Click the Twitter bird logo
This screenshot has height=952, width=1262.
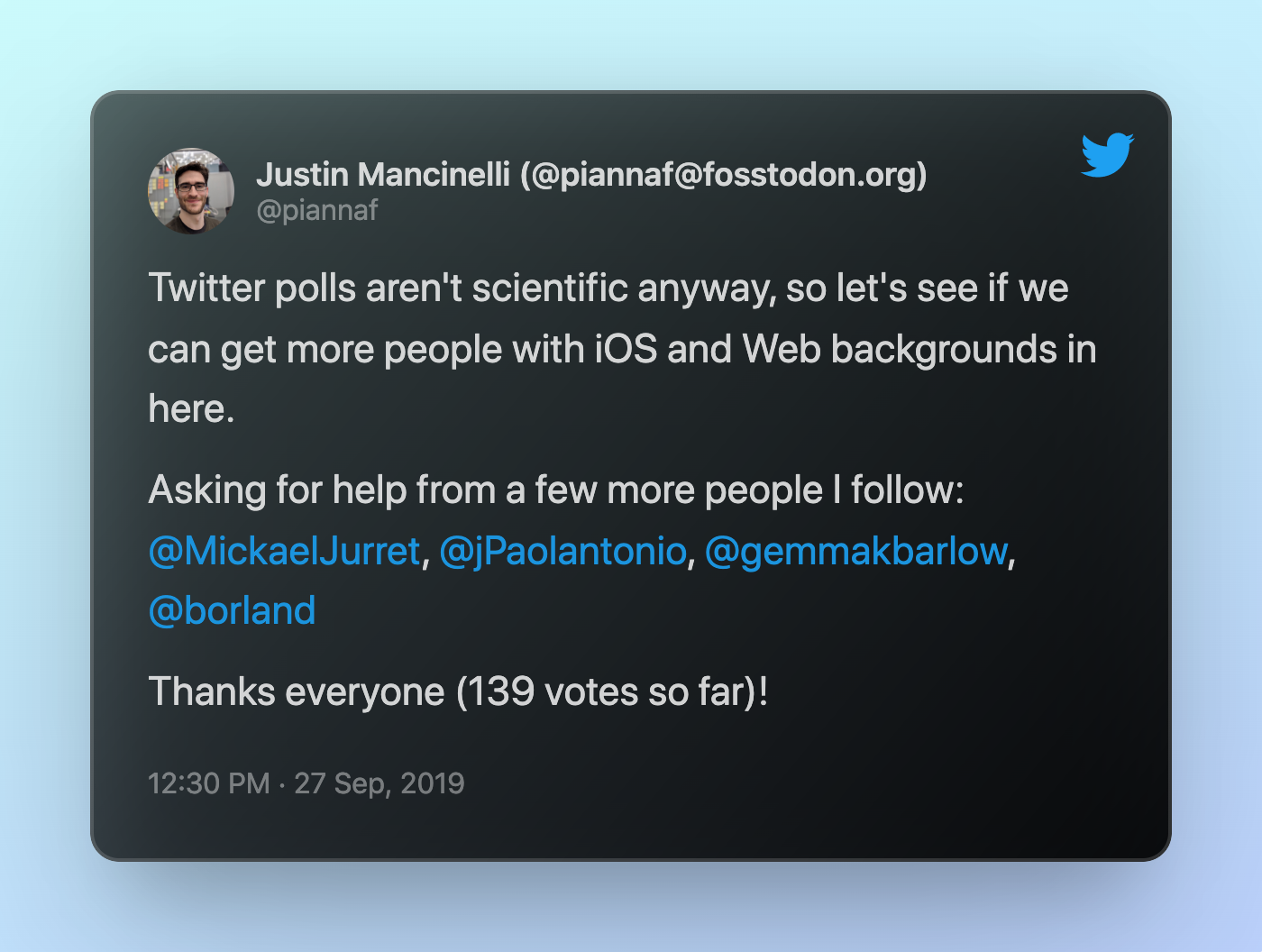click(x=1108, y=155)
